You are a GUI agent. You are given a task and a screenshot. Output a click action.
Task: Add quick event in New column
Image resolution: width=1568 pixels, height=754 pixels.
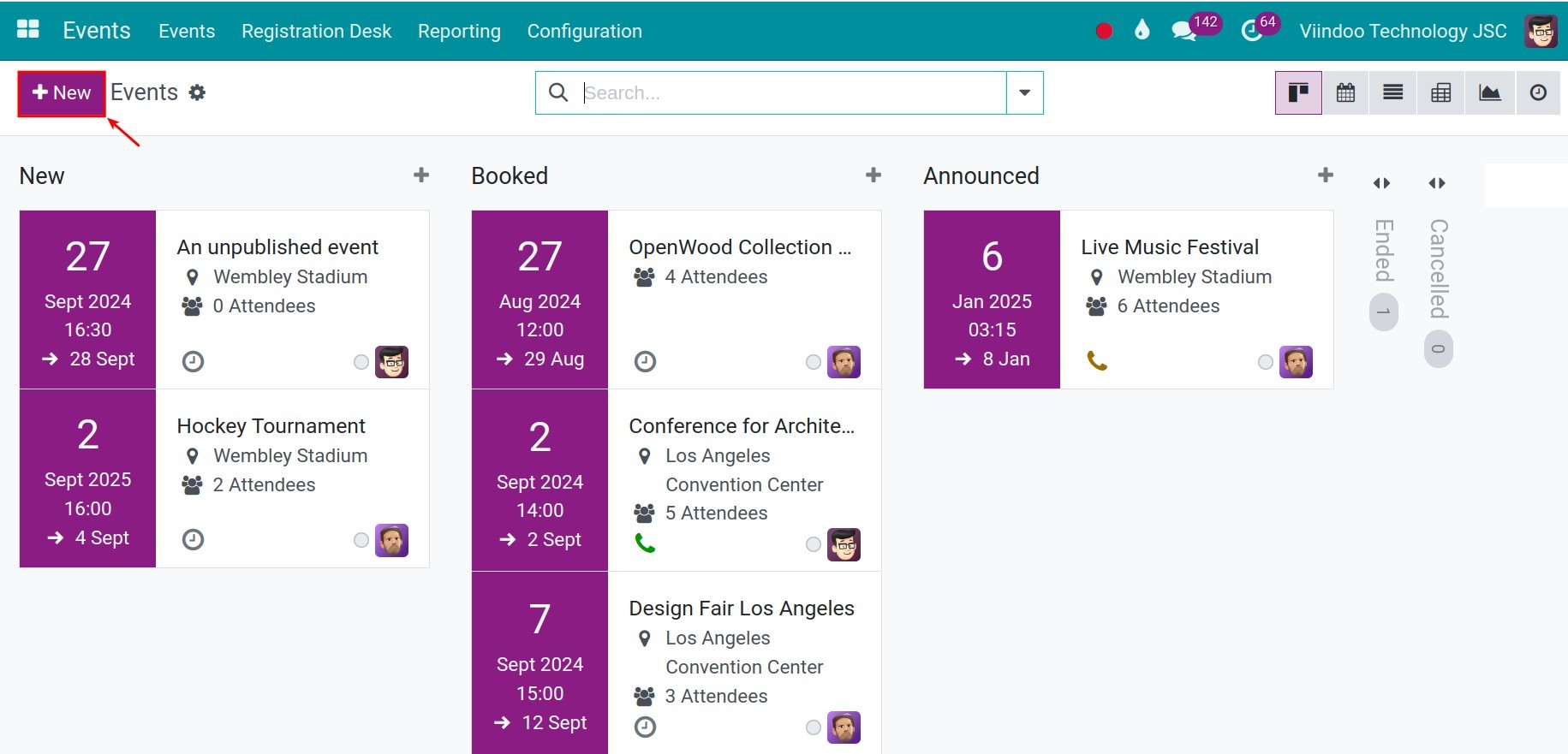(421, 175)
